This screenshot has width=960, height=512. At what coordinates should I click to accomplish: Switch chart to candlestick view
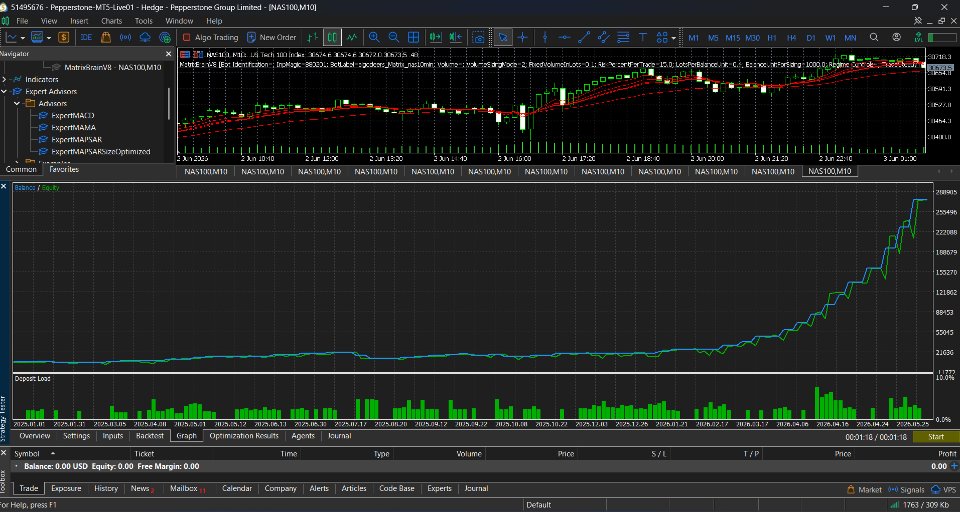[x=332, y=37]
